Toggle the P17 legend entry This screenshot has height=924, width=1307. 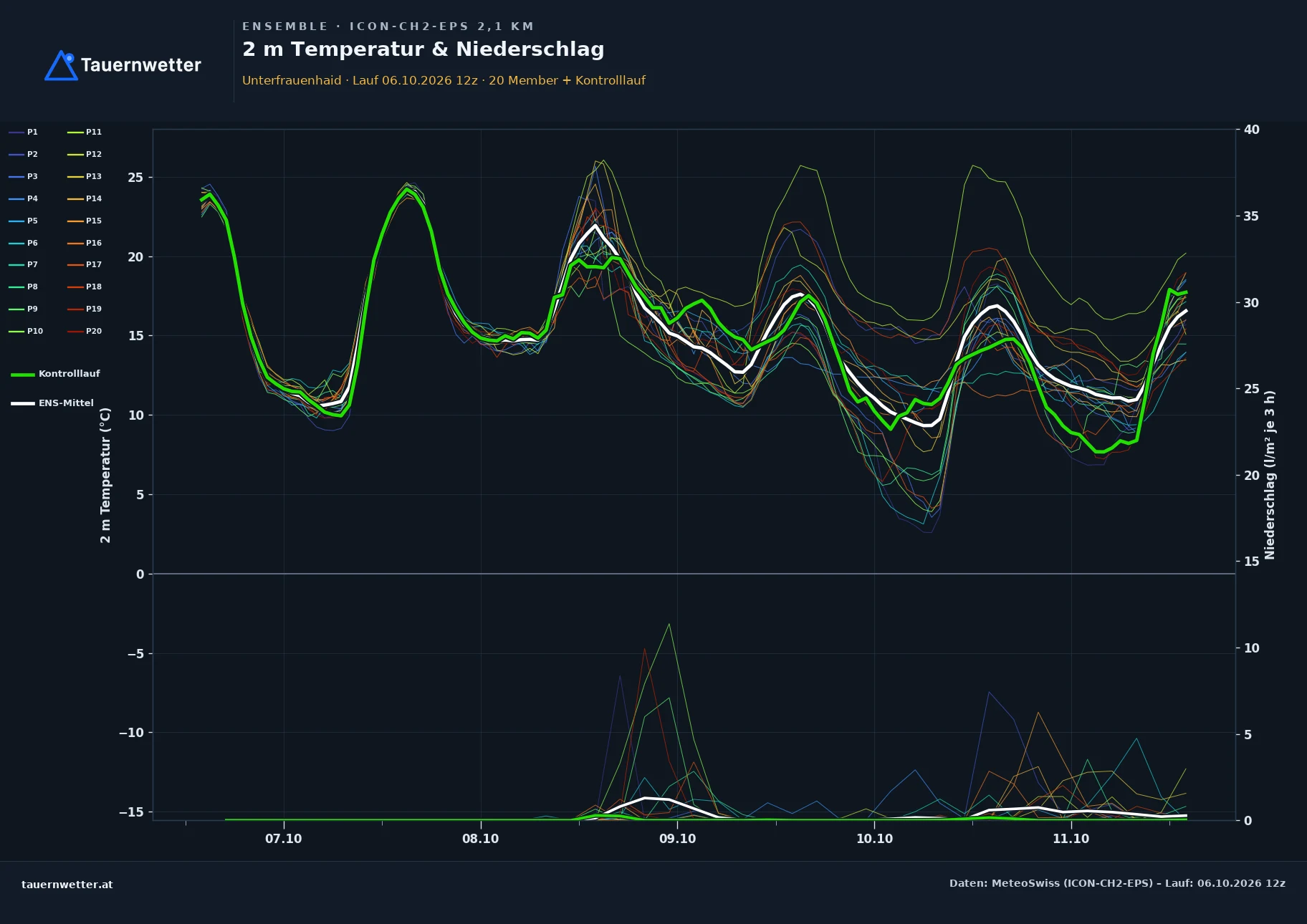point(85,264)
